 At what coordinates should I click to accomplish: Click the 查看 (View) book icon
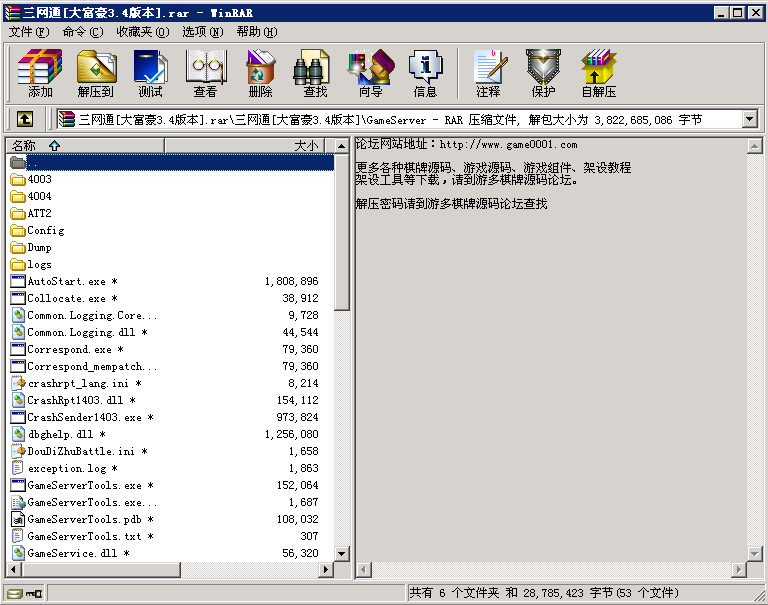[205, 73]
